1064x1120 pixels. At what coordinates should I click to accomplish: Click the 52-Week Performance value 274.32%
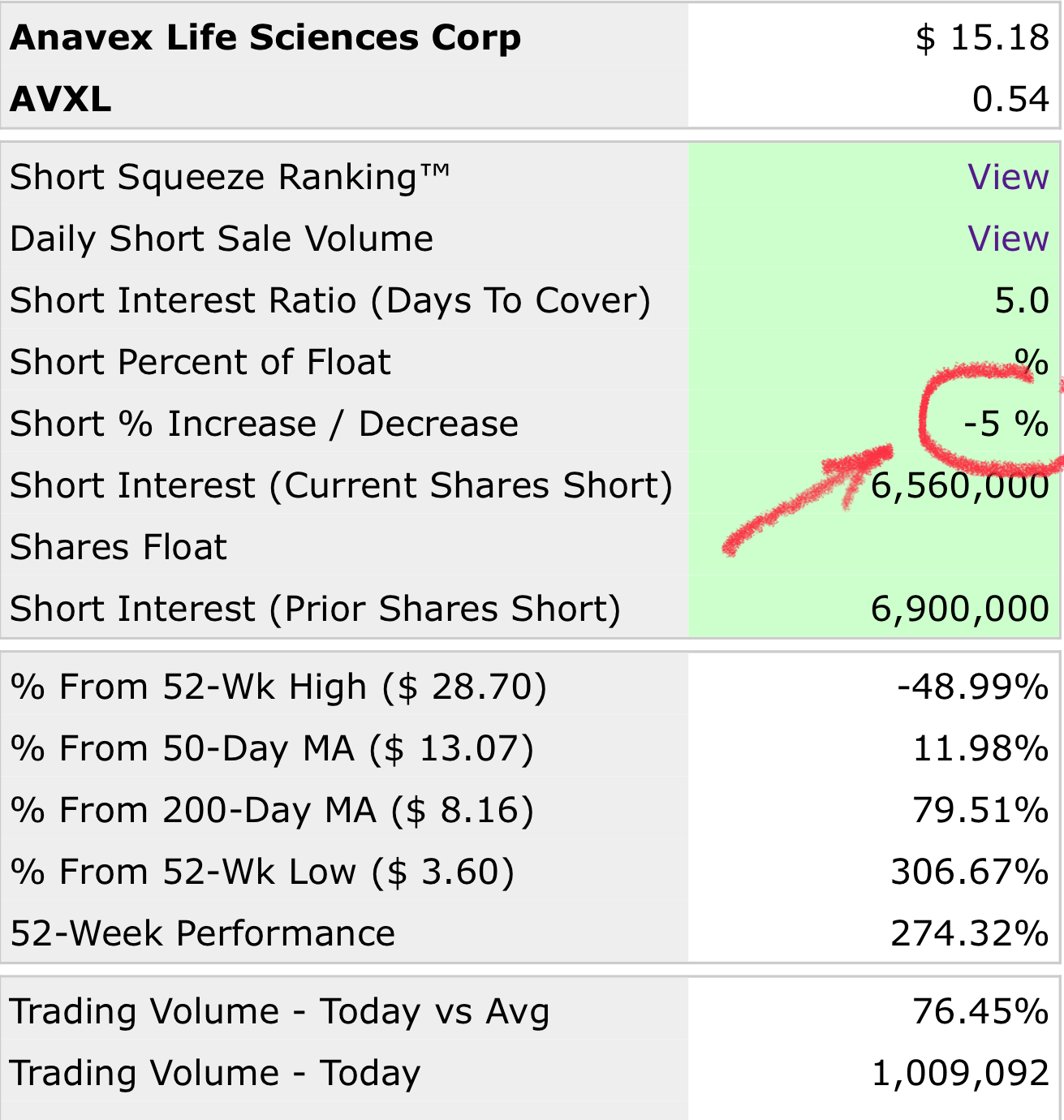970,933
